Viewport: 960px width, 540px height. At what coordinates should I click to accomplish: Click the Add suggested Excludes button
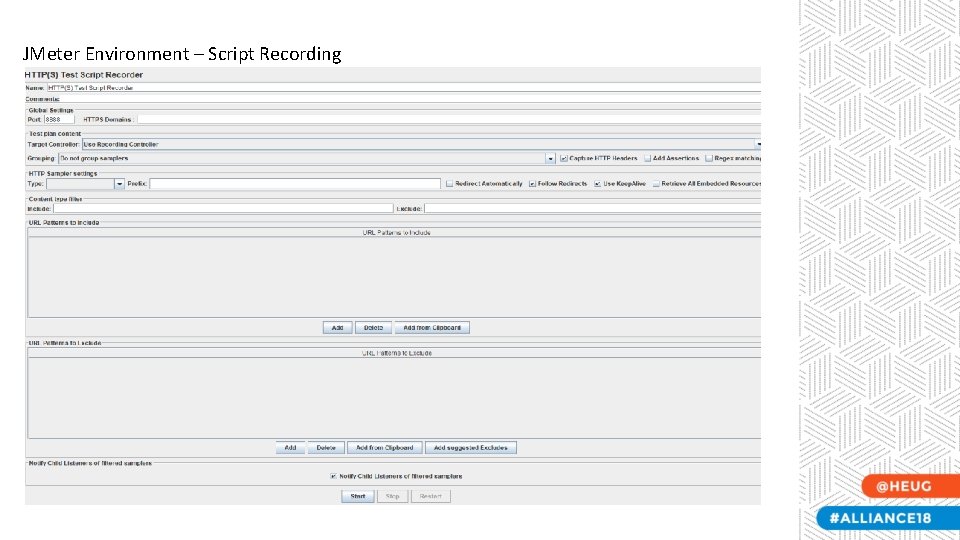(x=470, y=448)
